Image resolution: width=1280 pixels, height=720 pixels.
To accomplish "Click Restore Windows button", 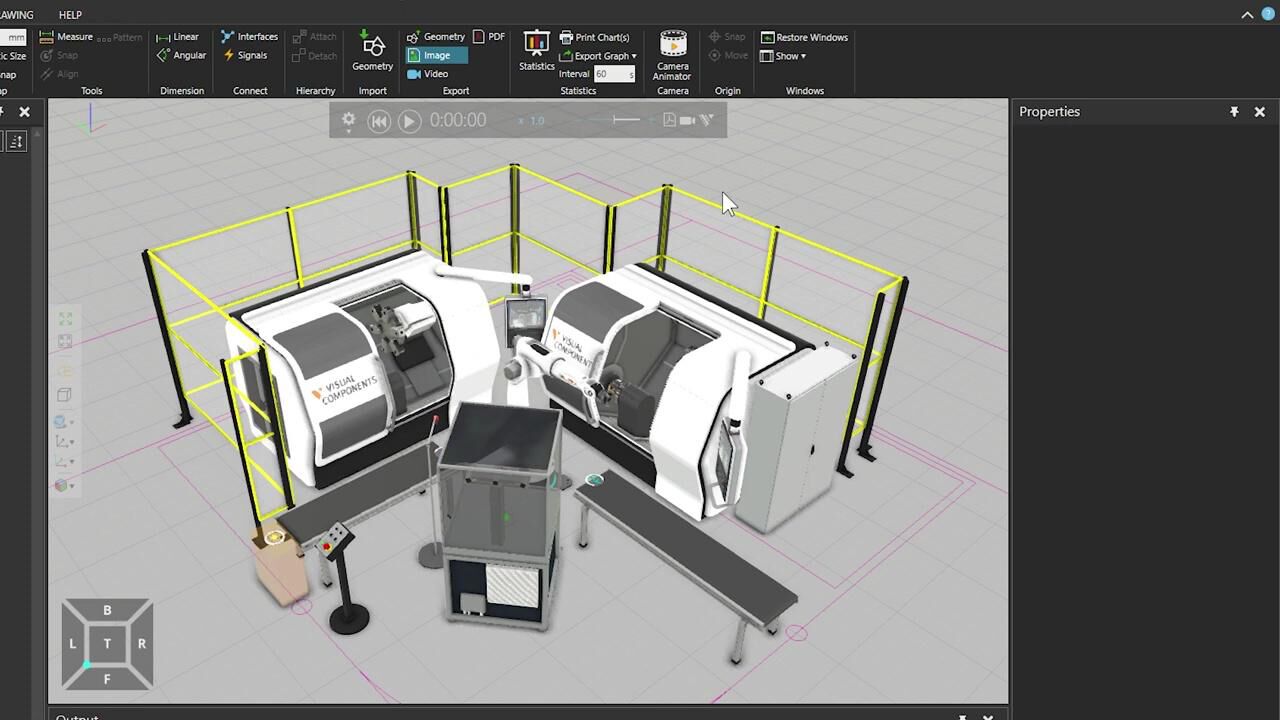I will tap(804, 37).
